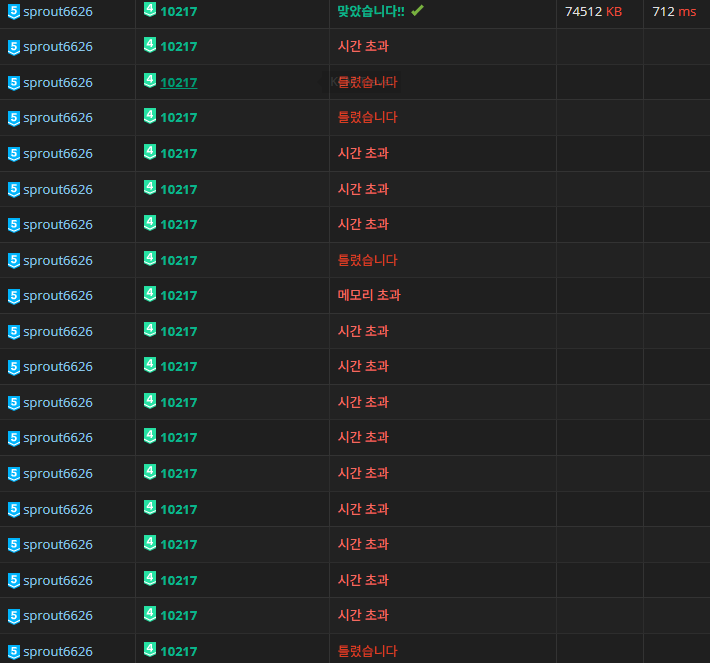
Task: Open the underlined 10217 problem link
Action: (179, 82)
